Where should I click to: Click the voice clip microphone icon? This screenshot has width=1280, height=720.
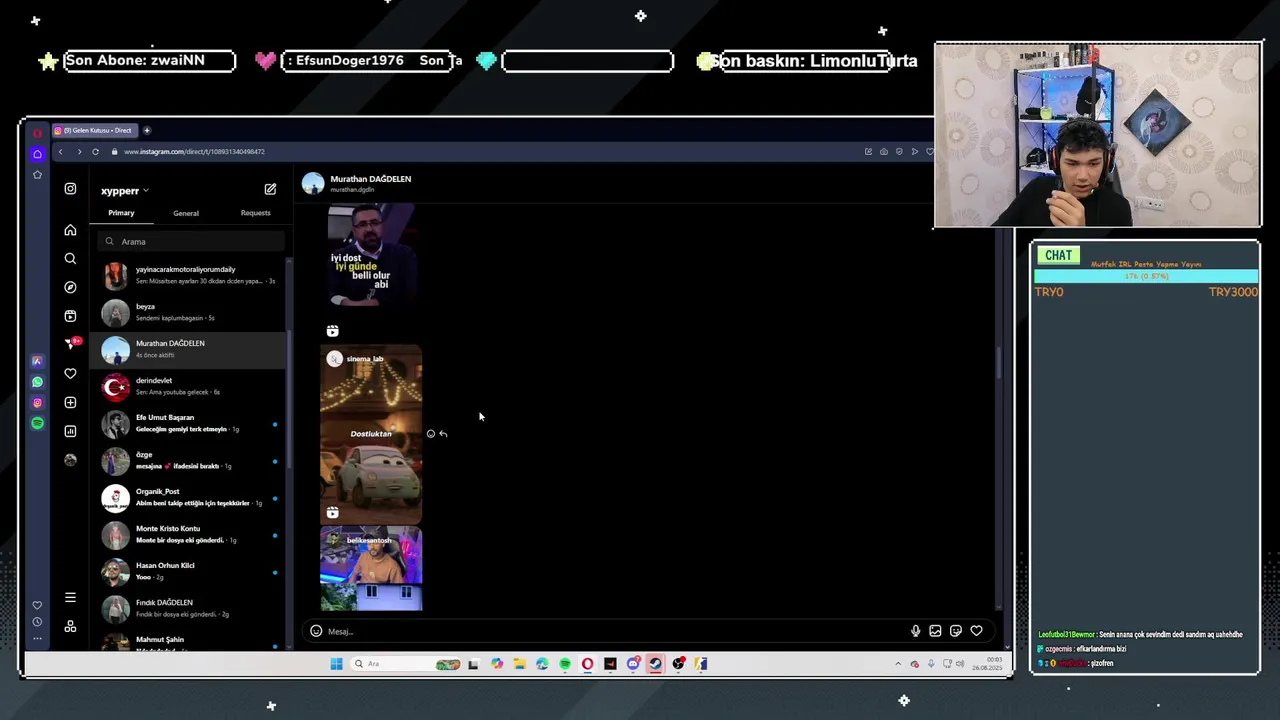(x=915, y=631)
